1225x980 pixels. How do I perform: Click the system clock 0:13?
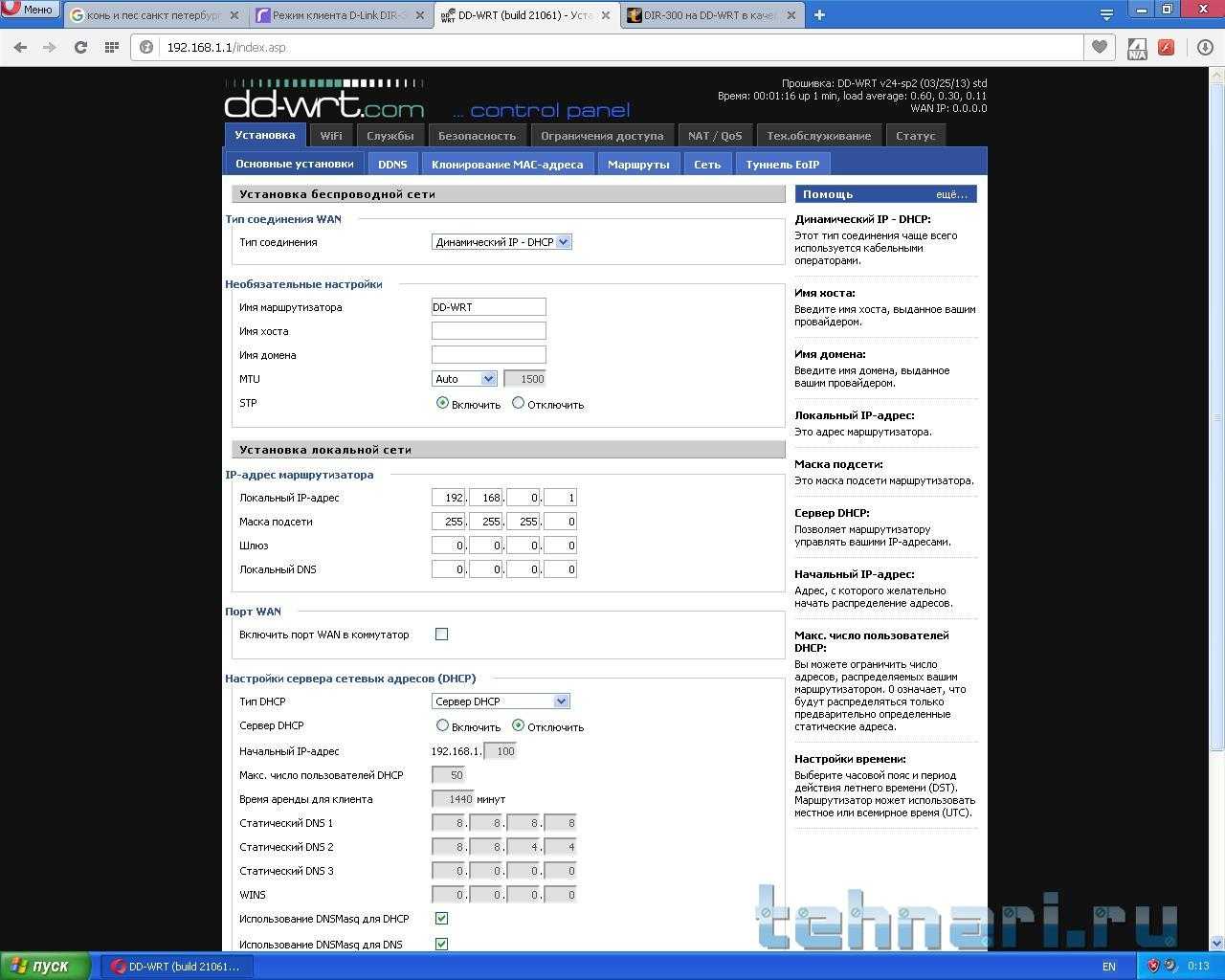coord(1198,967)
